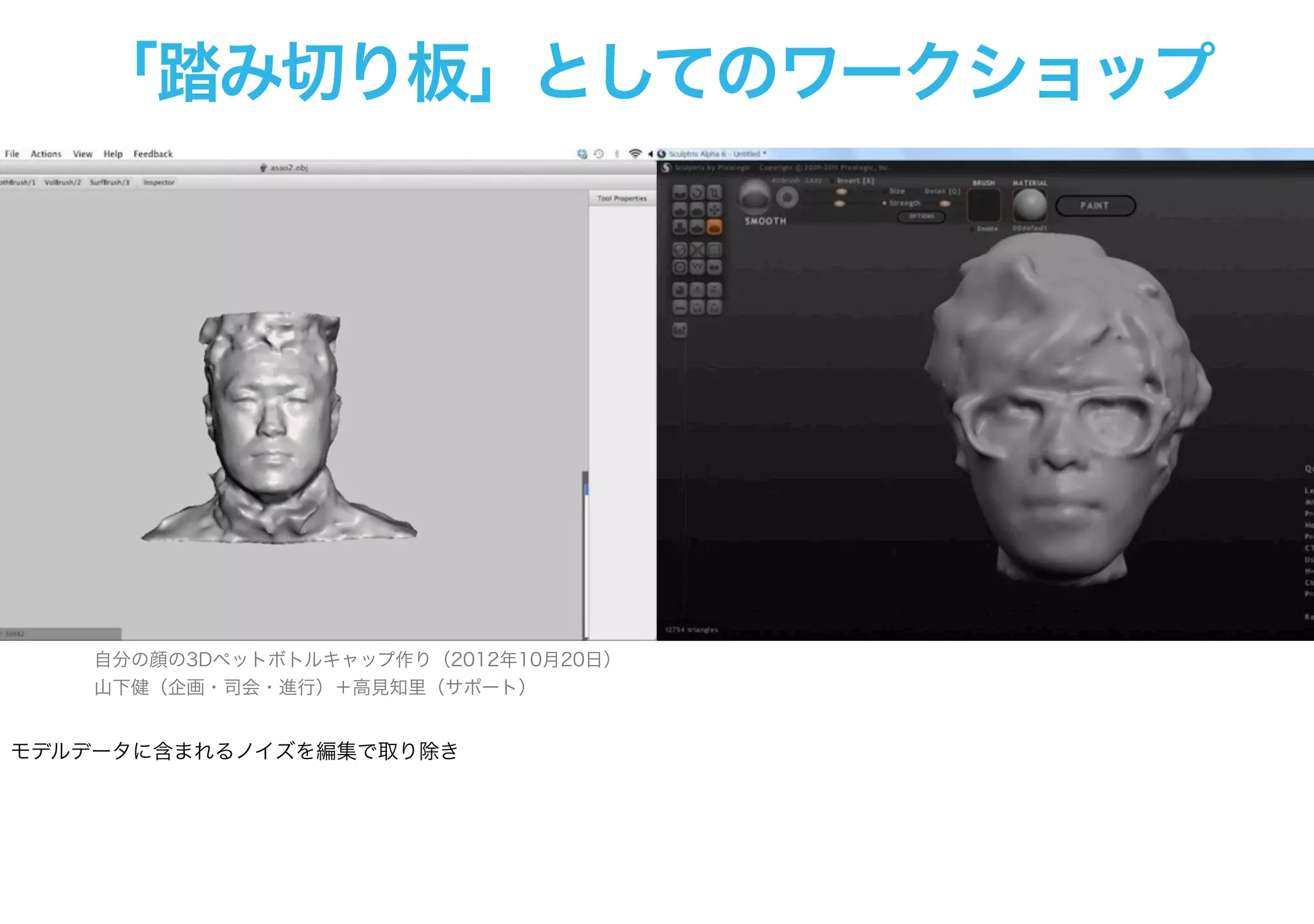Viewport: 1314px width, 924px height.
Task: Select the Tool Properties panel tab
Action: [x=622, y=198]
